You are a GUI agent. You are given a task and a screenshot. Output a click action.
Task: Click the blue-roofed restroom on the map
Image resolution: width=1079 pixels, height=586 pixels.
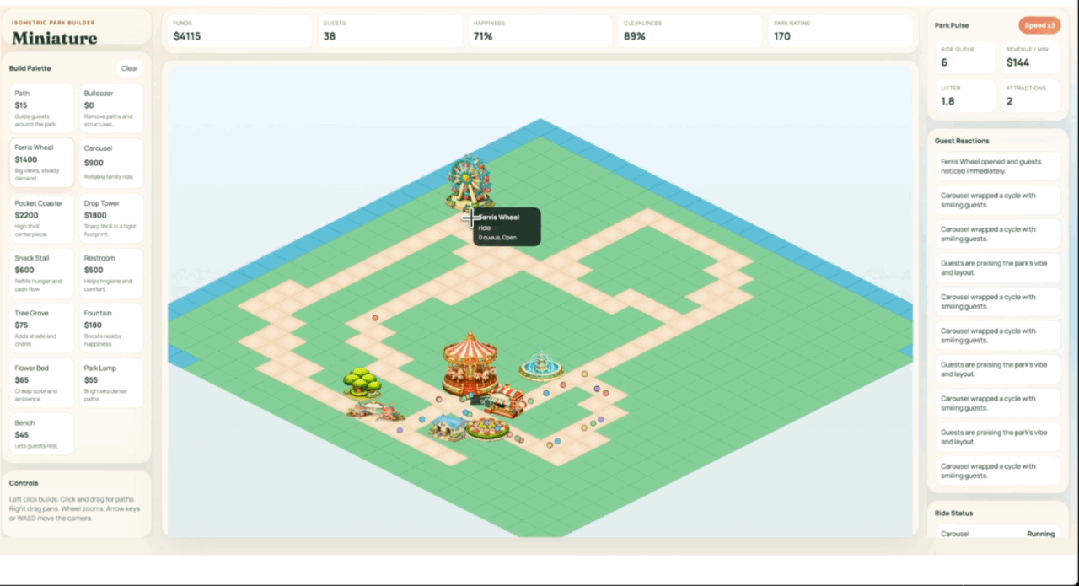(447, 426)
